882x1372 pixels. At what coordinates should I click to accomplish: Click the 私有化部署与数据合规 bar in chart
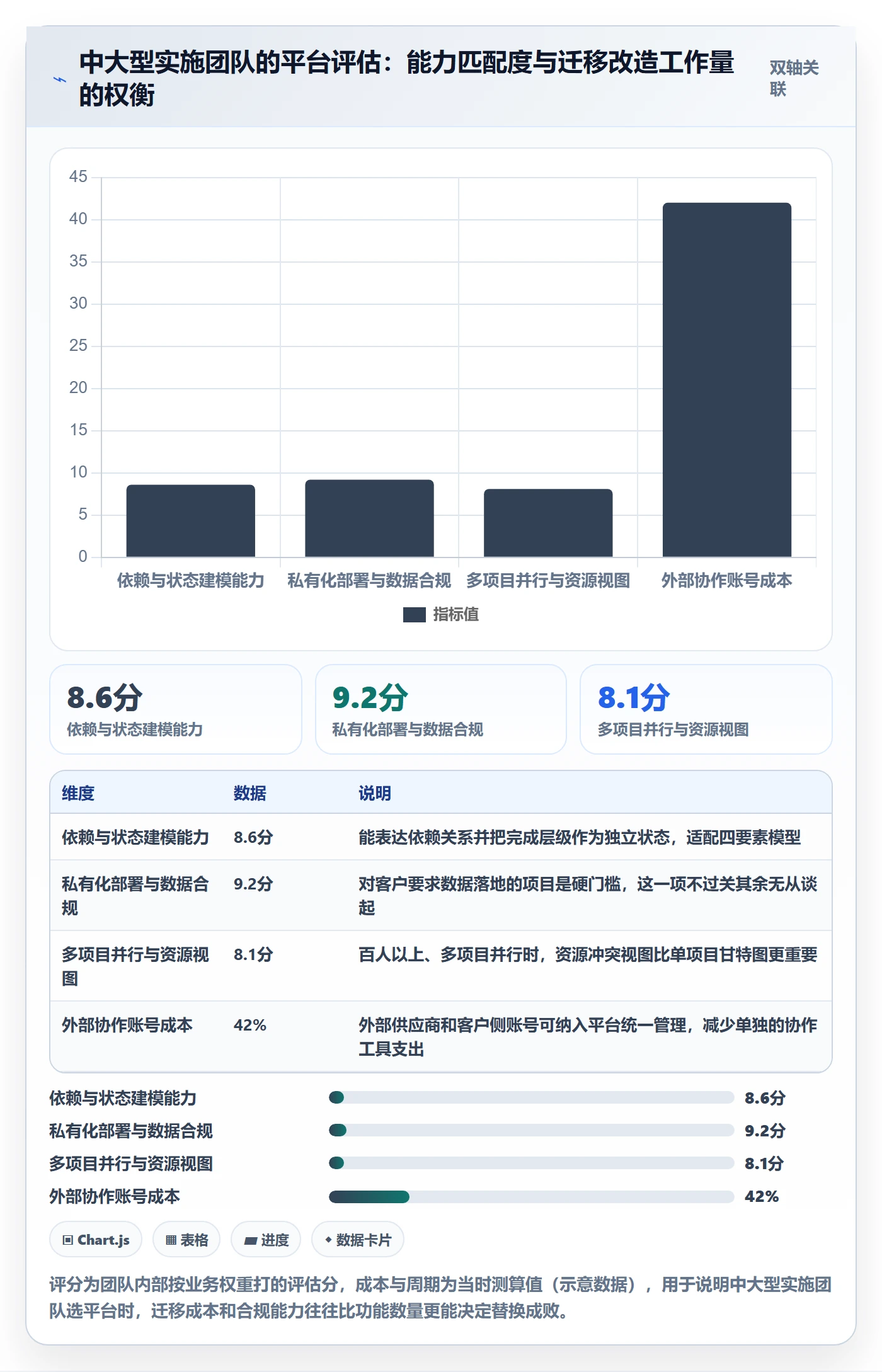pyautogui.click(x=370, y=518)
